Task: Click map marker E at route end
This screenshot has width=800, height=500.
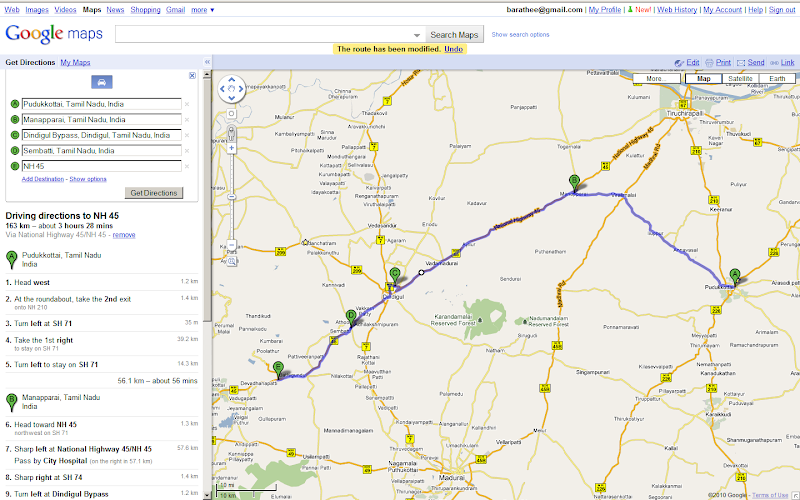Action: [278, 370]
